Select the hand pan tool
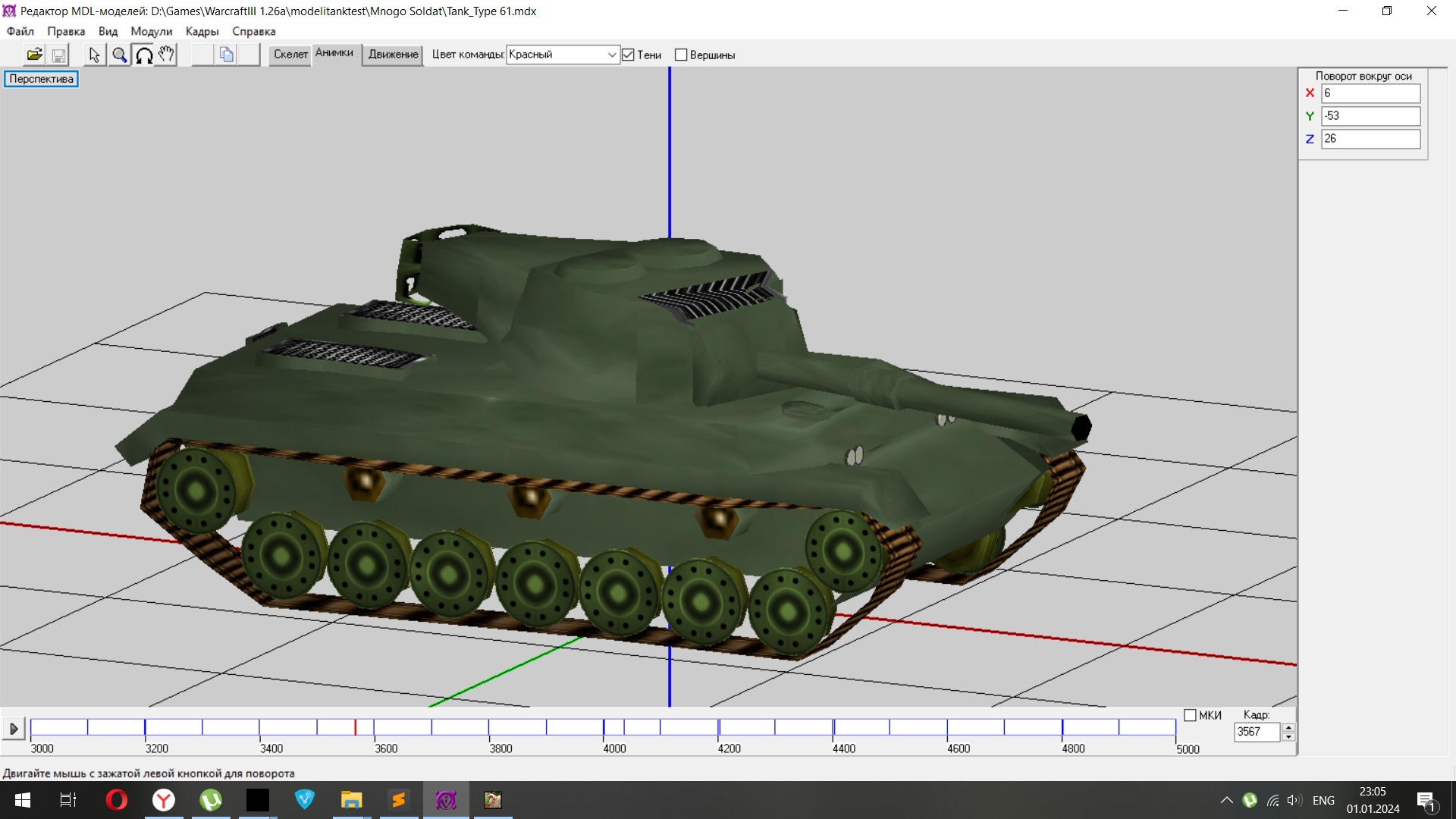 [167, 55]
